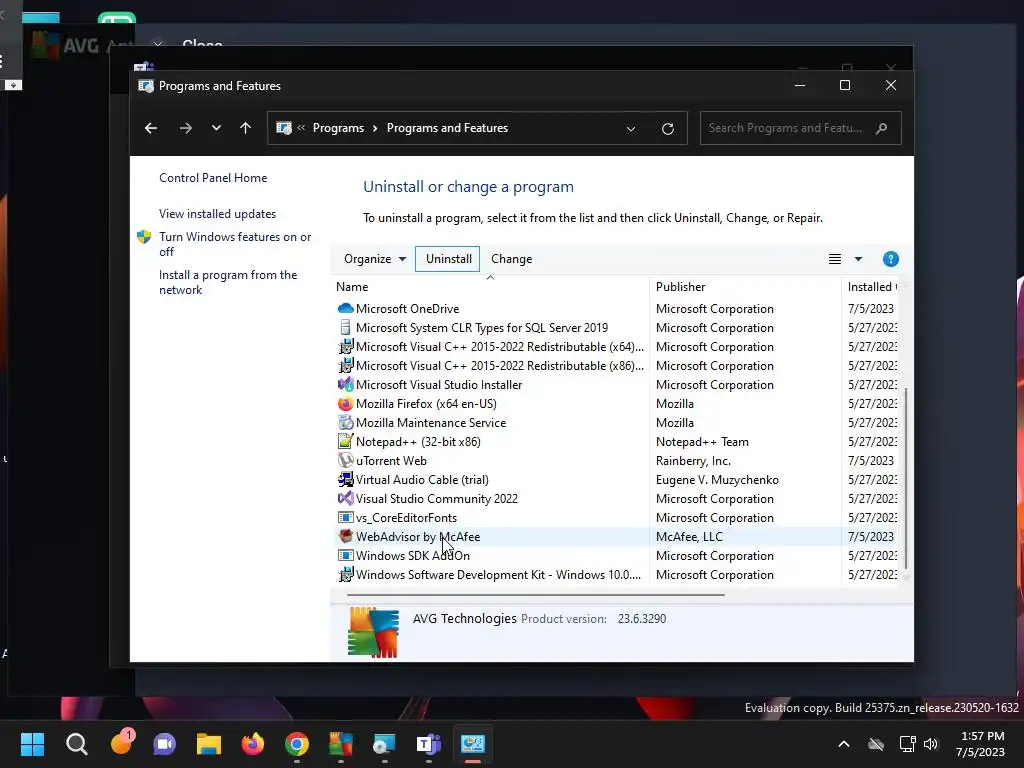The height and width of the screenshot is (768, 1024).
Task: Click the Uninstall button
Action: (448, 259)
